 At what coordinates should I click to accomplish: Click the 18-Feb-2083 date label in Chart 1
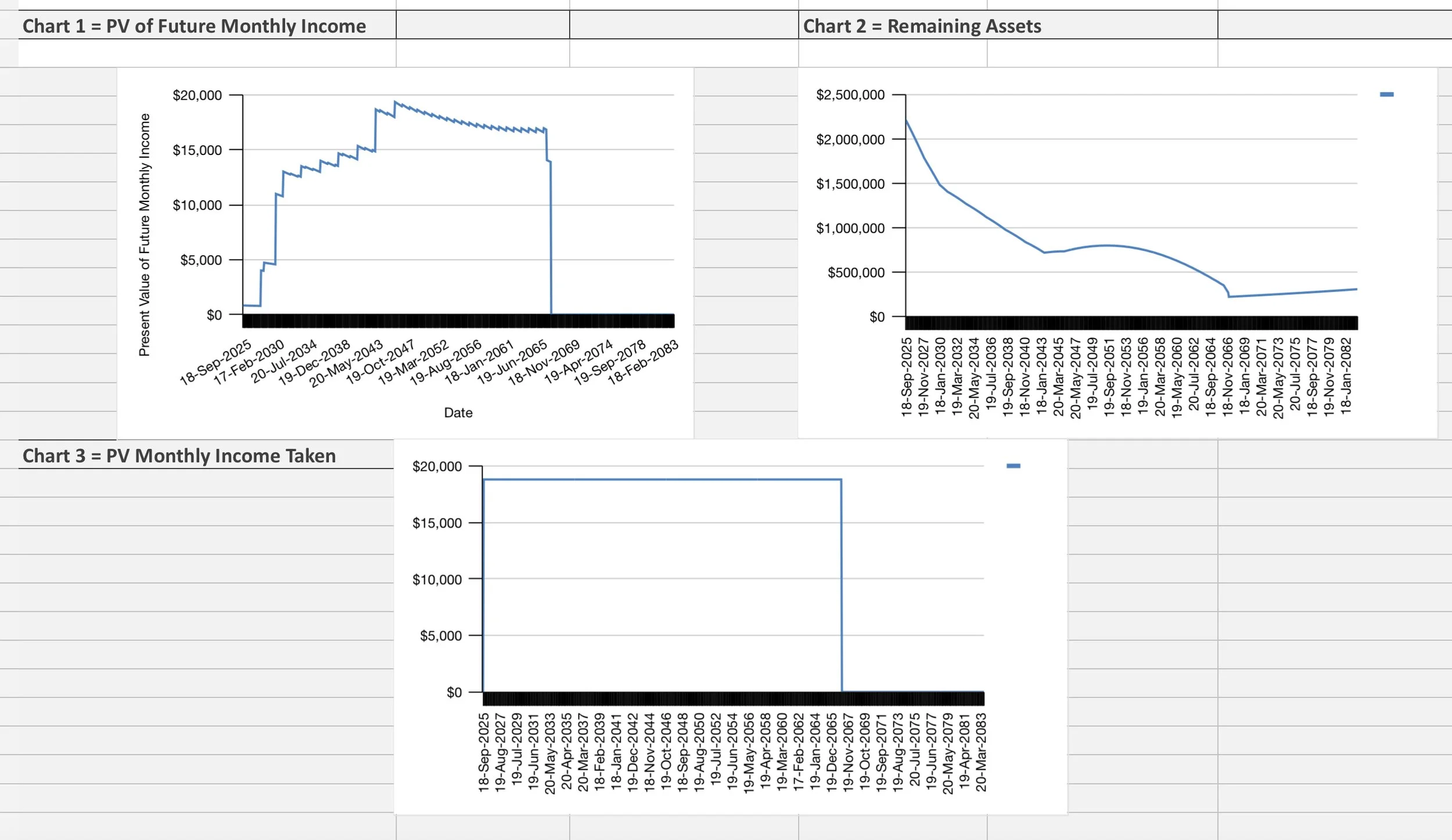tap(643, 363)
